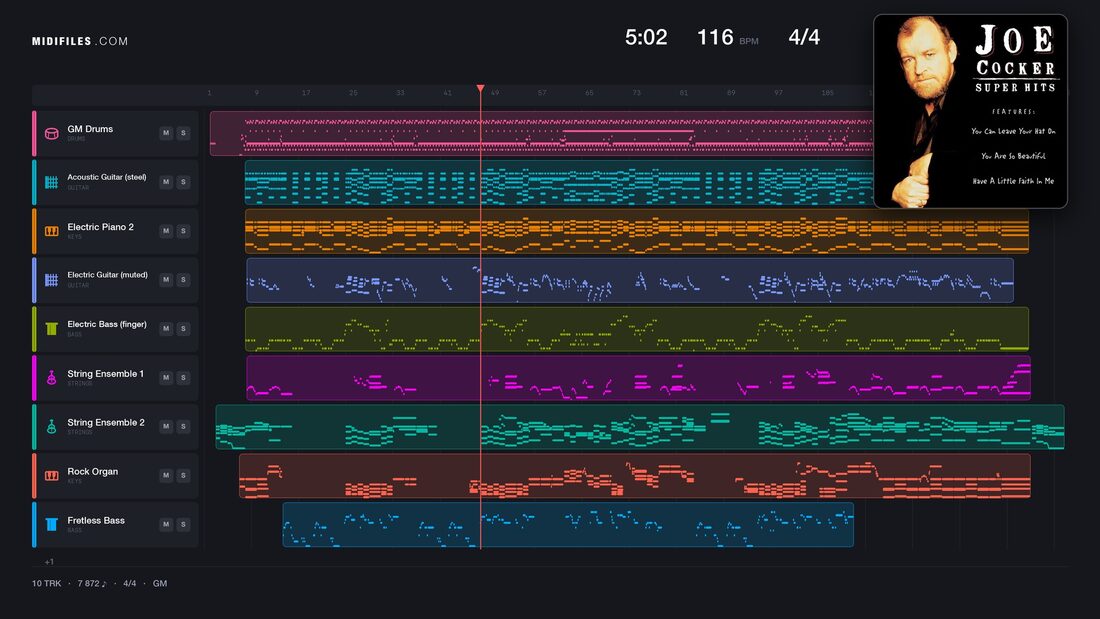The width and height of the screenshot is (1100, 619).
Task: Click the Electric Bass (finger) track icon
Action: [51, 328]
